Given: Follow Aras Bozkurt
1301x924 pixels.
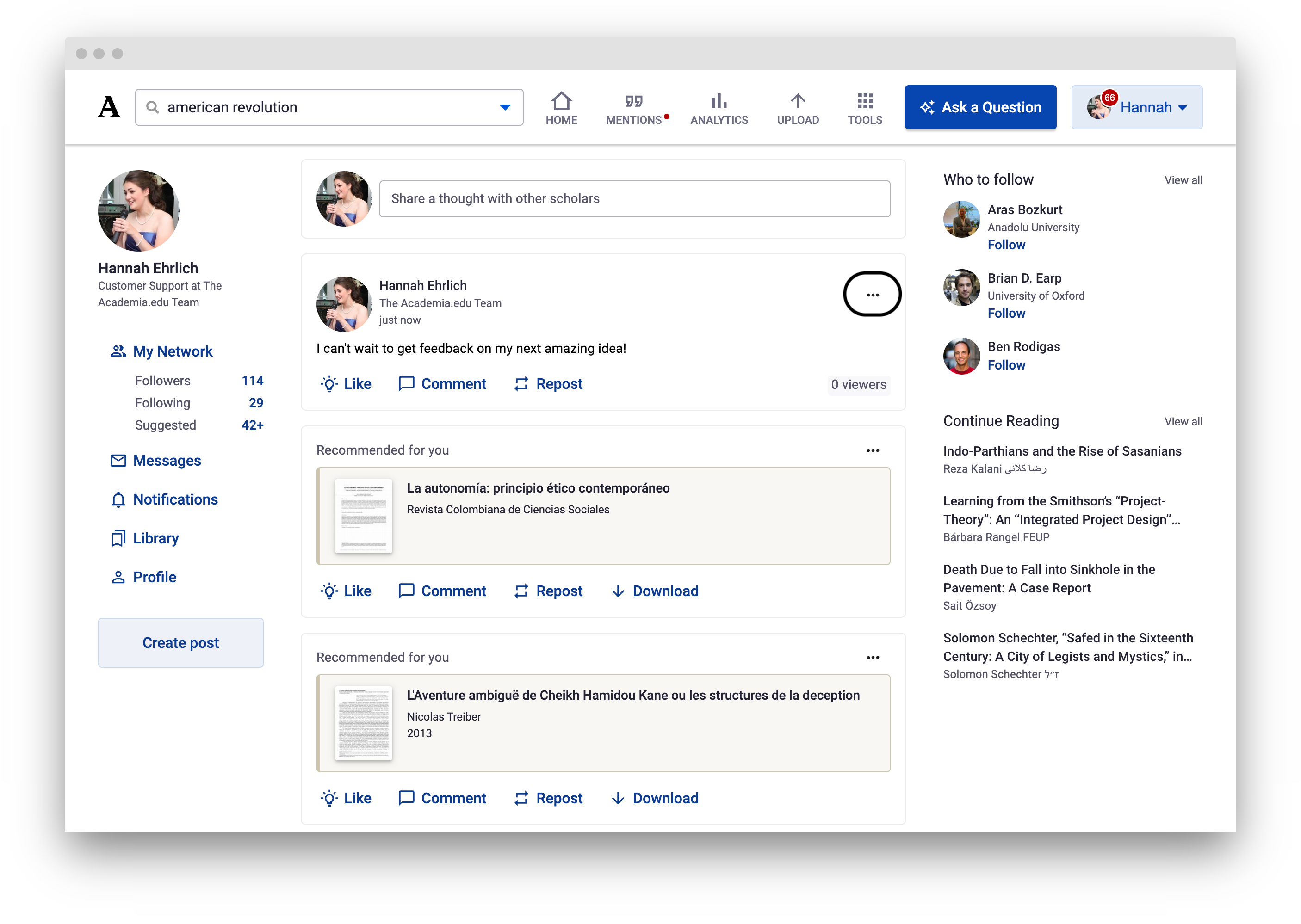Looking at the screenshot, I should point(1006,245).
